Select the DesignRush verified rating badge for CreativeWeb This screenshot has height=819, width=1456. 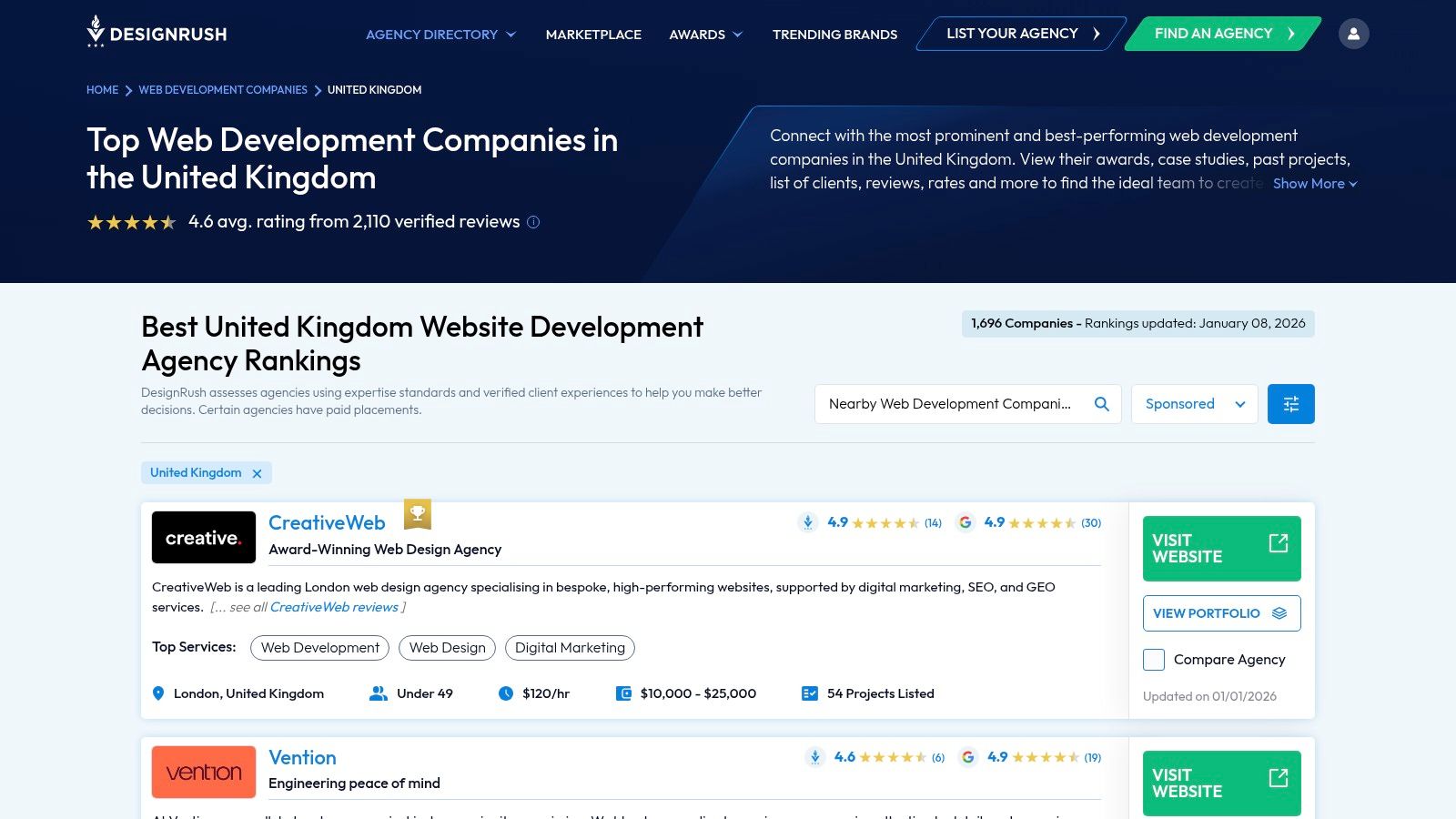(807, 522)
